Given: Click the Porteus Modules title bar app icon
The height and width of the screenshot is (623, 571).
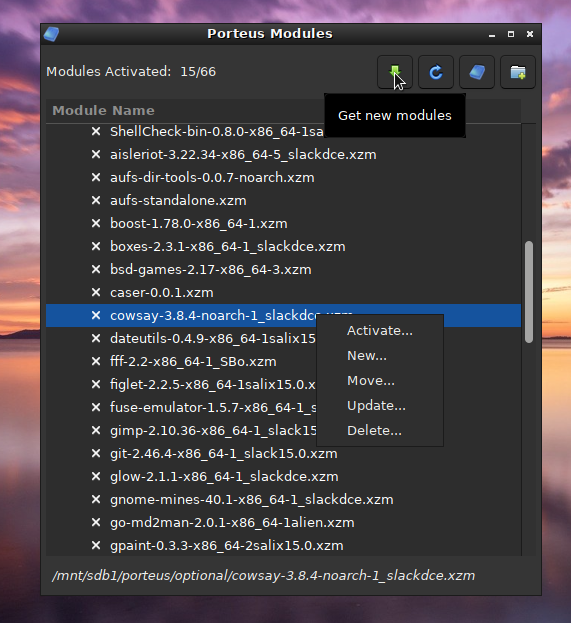Looking at the screenshot, I should pos(51,34).
